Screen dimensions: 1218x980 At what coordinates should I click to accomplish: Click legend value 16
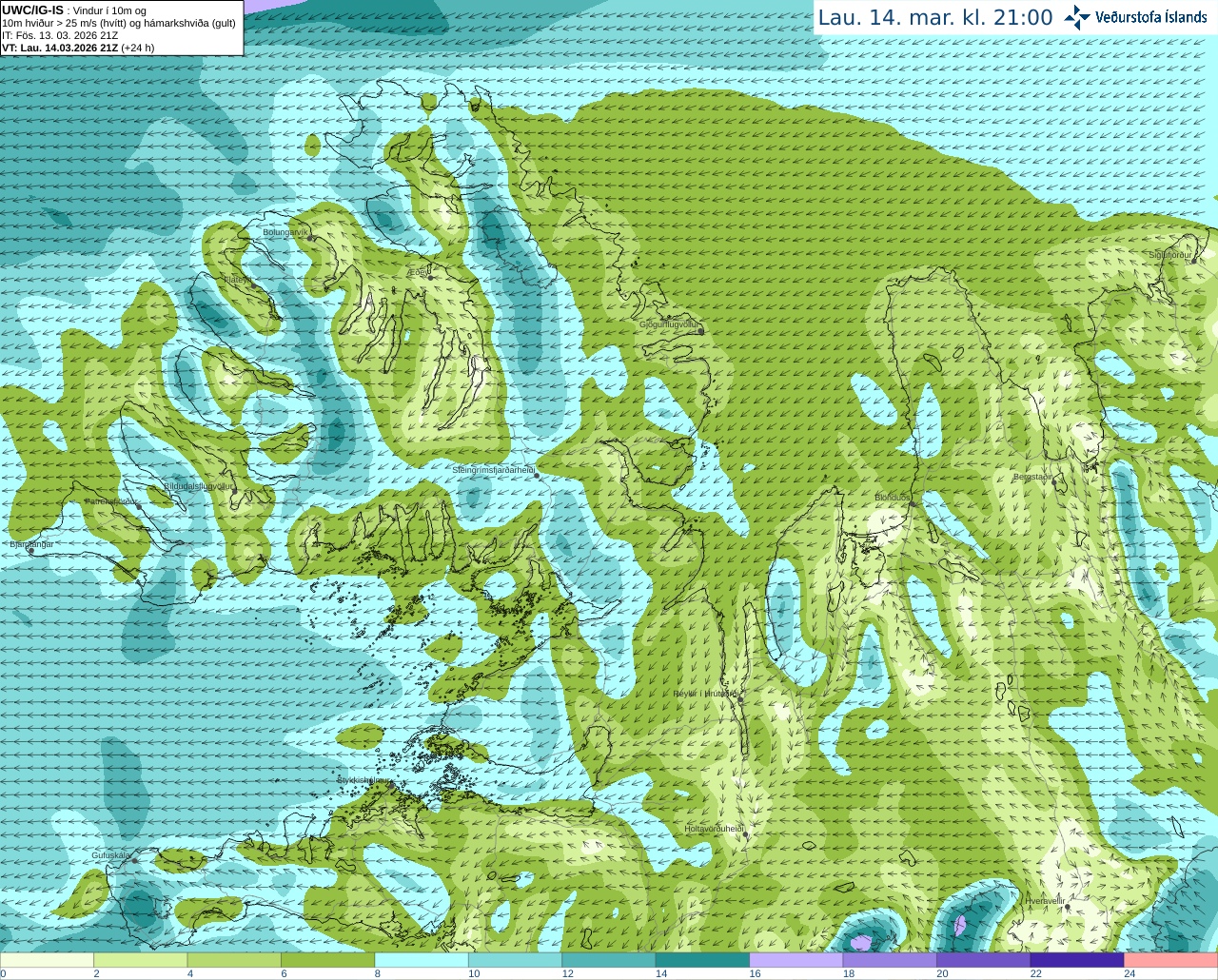755,973
